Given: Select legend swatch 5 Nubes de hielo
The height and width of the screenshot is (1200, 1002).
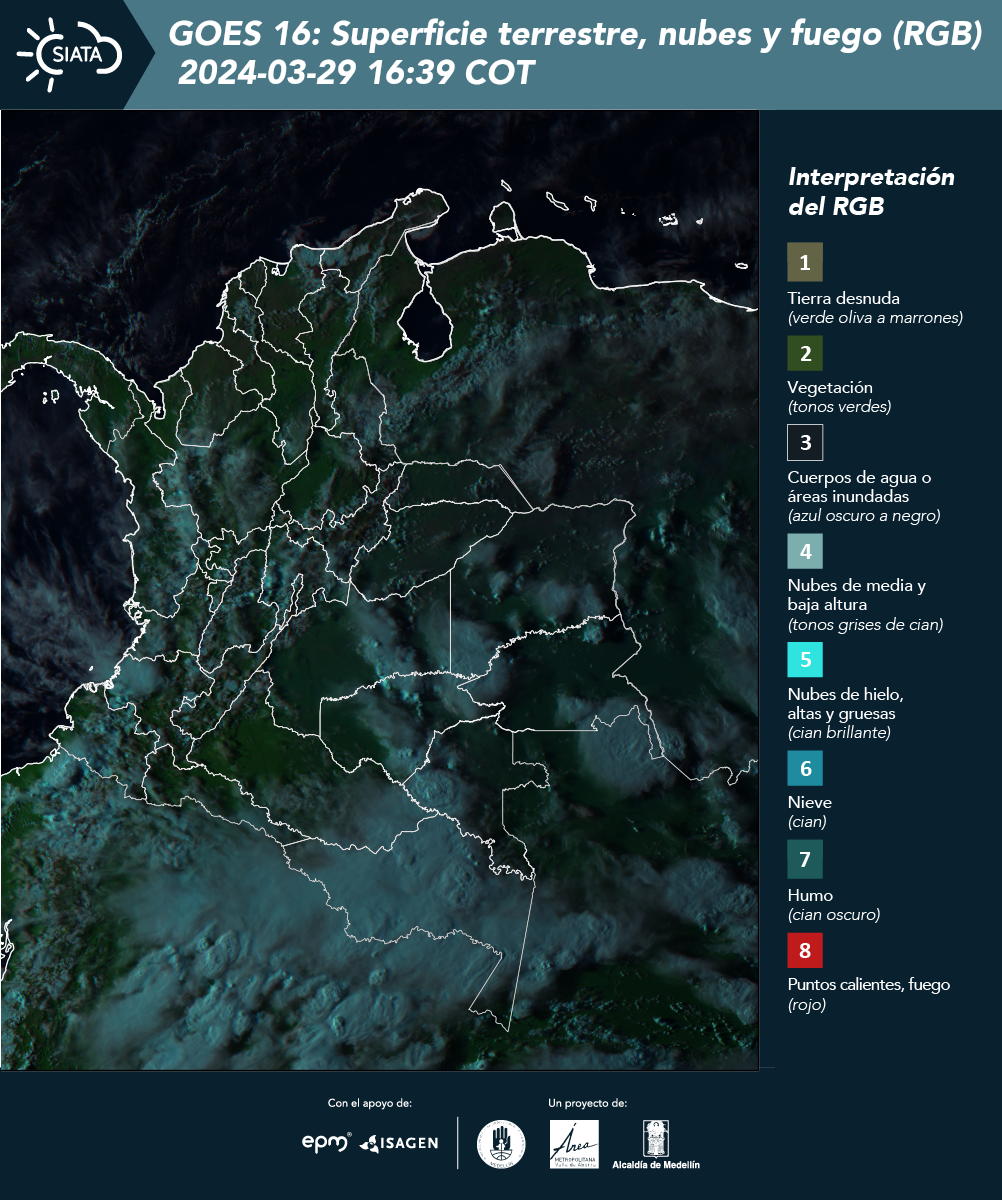Looking at the screenshot, I should (805, 660).
